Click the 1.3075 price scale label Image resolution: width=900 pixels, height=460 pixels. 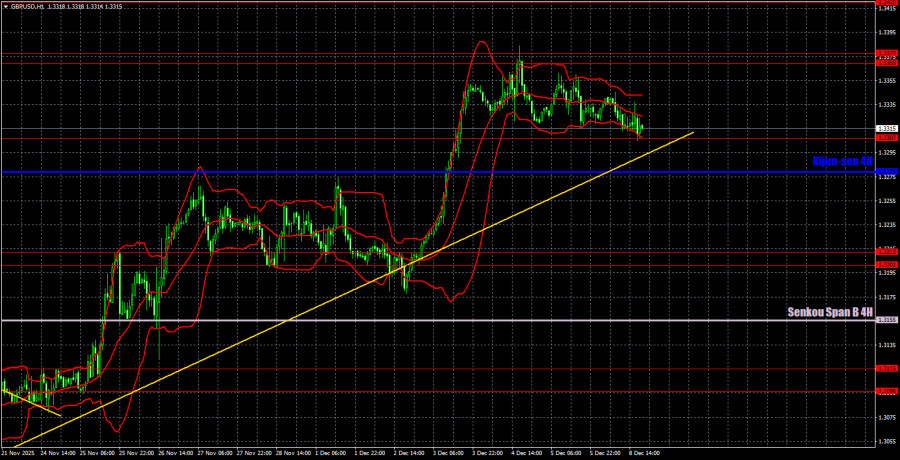click(x=887, y=417)
